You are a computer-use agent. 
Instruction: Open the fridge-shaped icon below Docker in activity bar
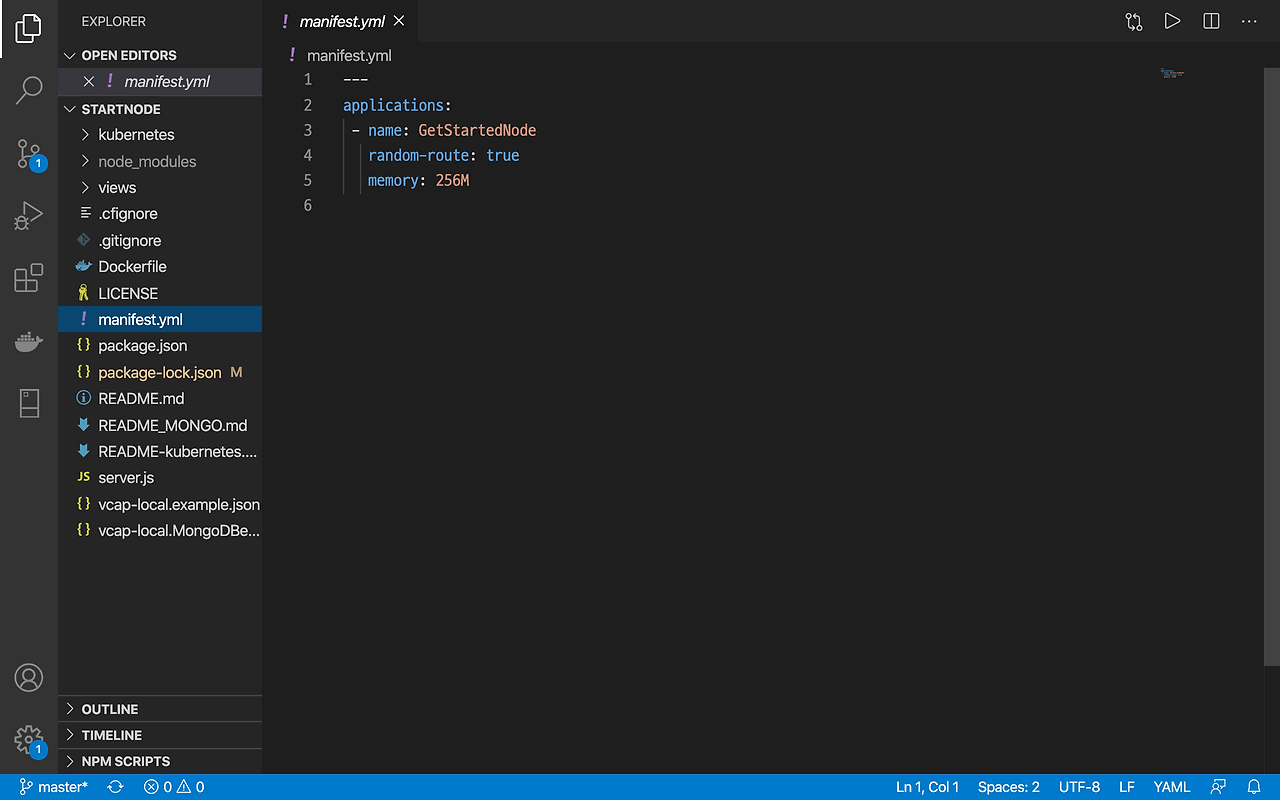coord(29,403)
